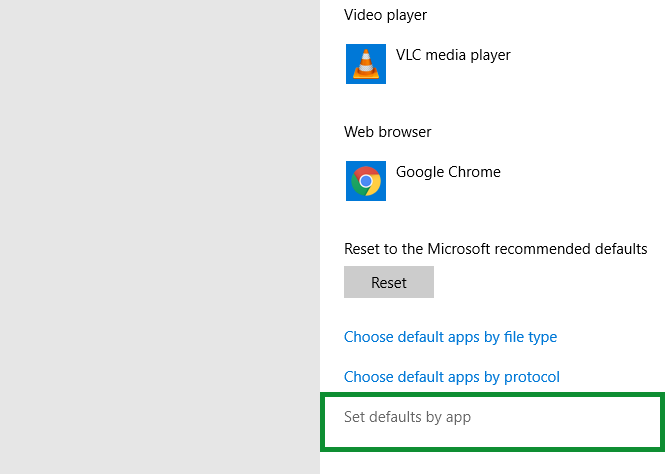Select the Google Chrome name text

[448, 172]
